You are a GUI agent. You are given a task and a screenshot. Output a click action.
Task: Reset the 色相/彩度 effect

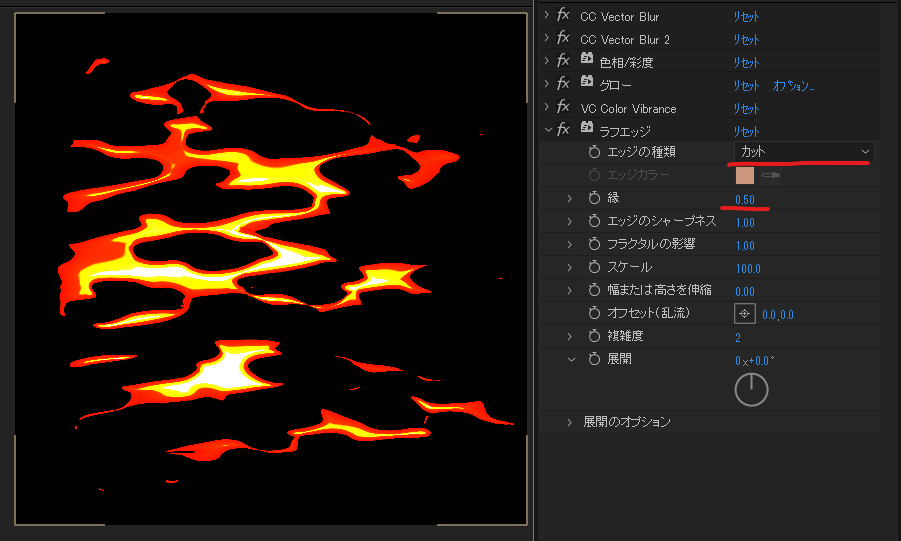[746, 63]
